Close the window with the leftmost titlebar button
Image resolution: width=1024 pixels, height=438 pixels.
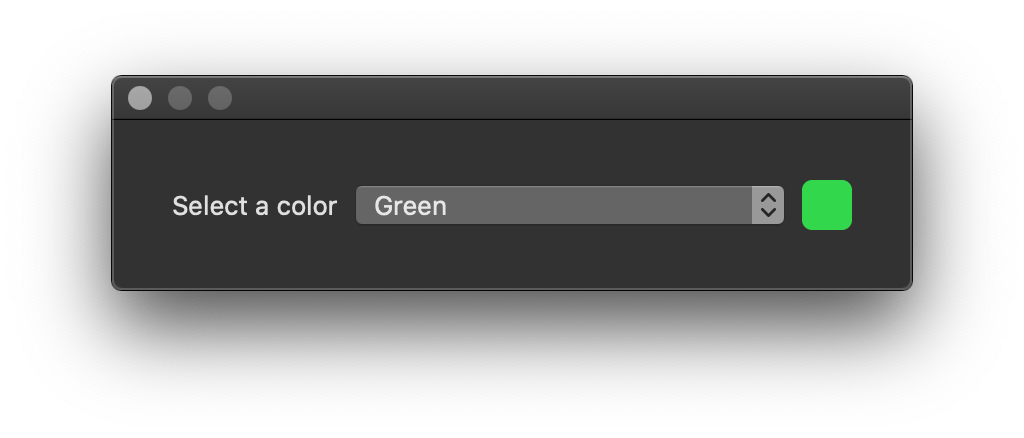[x=140, y=98]
